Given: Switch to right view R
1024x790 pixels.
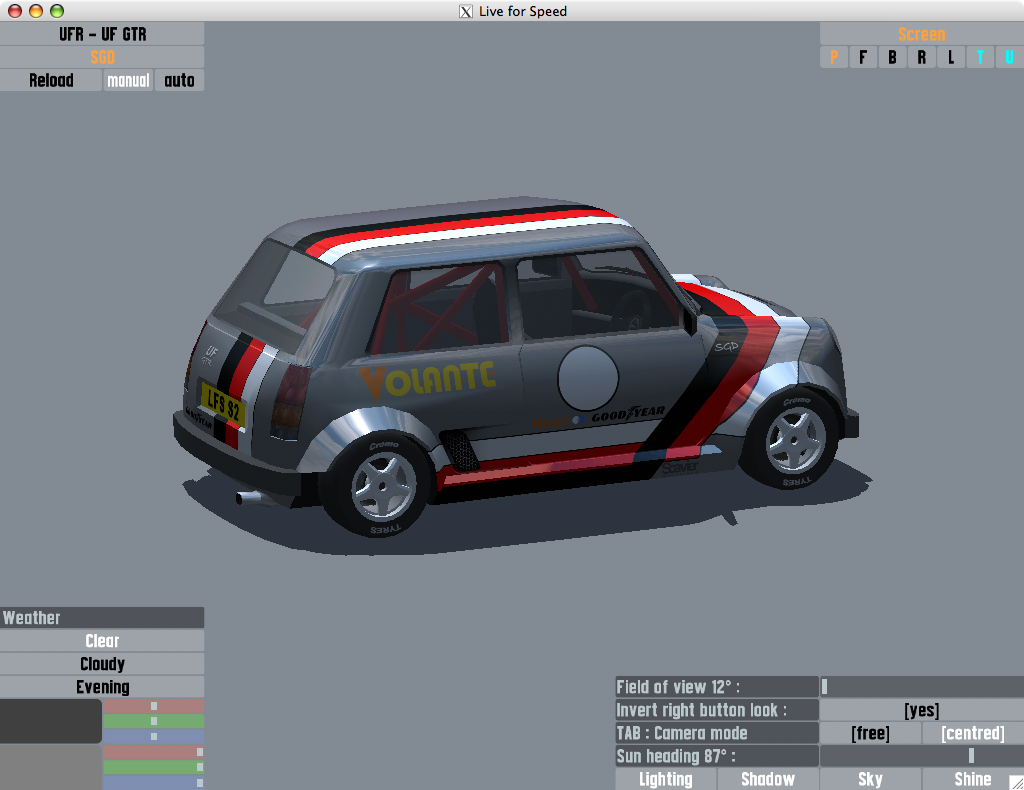Looking at the screenshot, I should [x=921, y=57].
